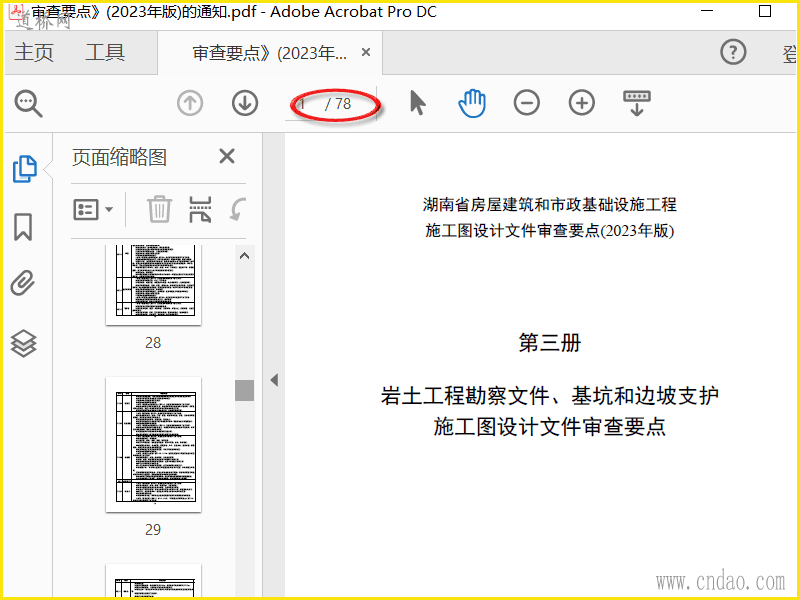Delete selected pages with trash icon
This screenshot has height=600, width=800.
coord(159,209)
